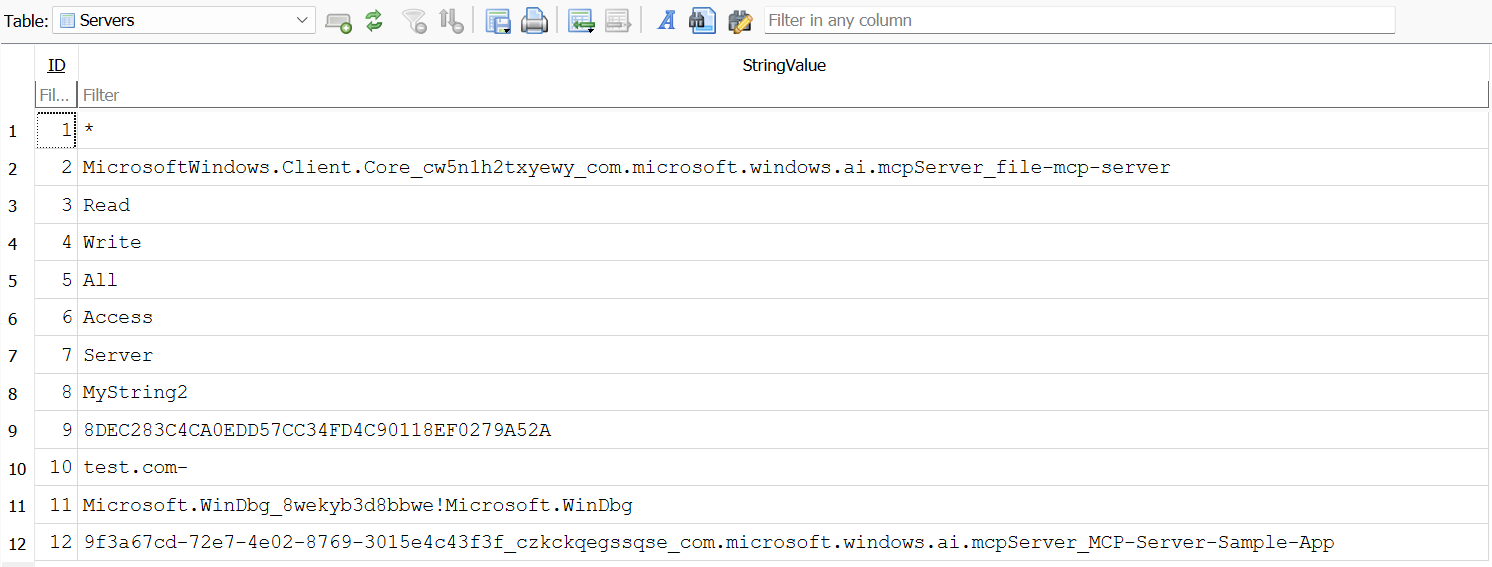This screenshot has width=1492, height=567.
Task: Print the currently displayed table data
Action: pos(535,21)
